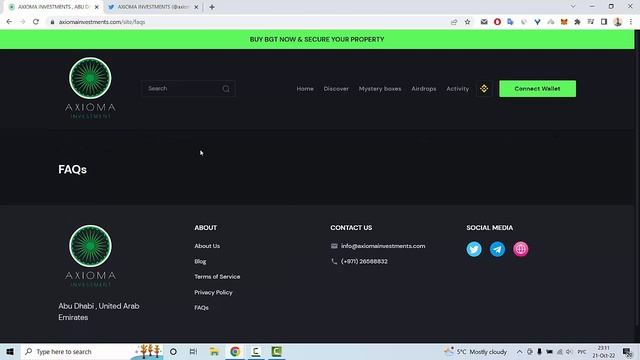
Task: Open the weather widget Mostly cloudy
Action: click(476, 351)
